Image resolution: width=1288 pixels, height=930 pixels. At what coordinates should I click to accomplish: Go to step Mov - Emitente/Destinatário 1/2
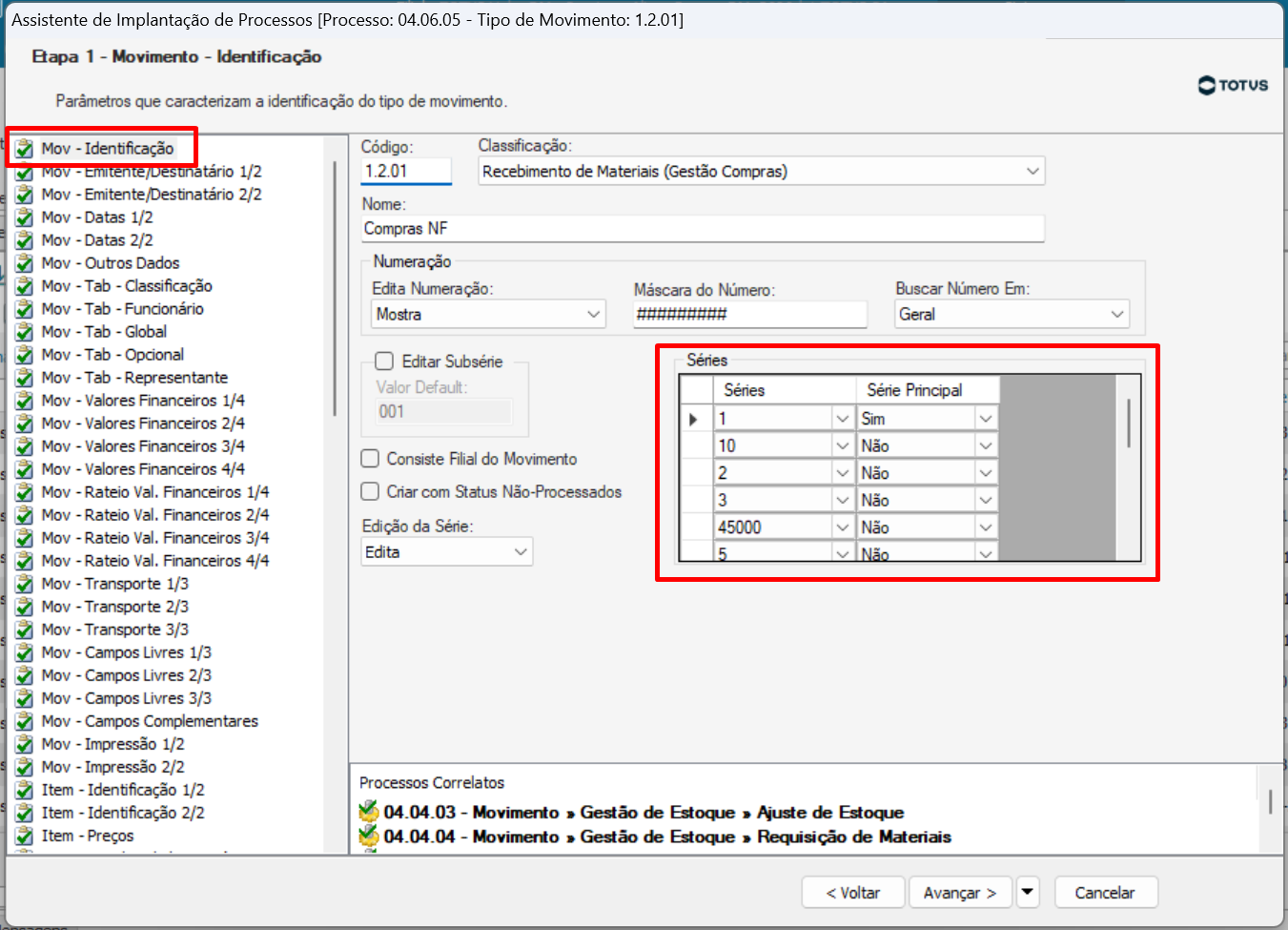[152, 172]
